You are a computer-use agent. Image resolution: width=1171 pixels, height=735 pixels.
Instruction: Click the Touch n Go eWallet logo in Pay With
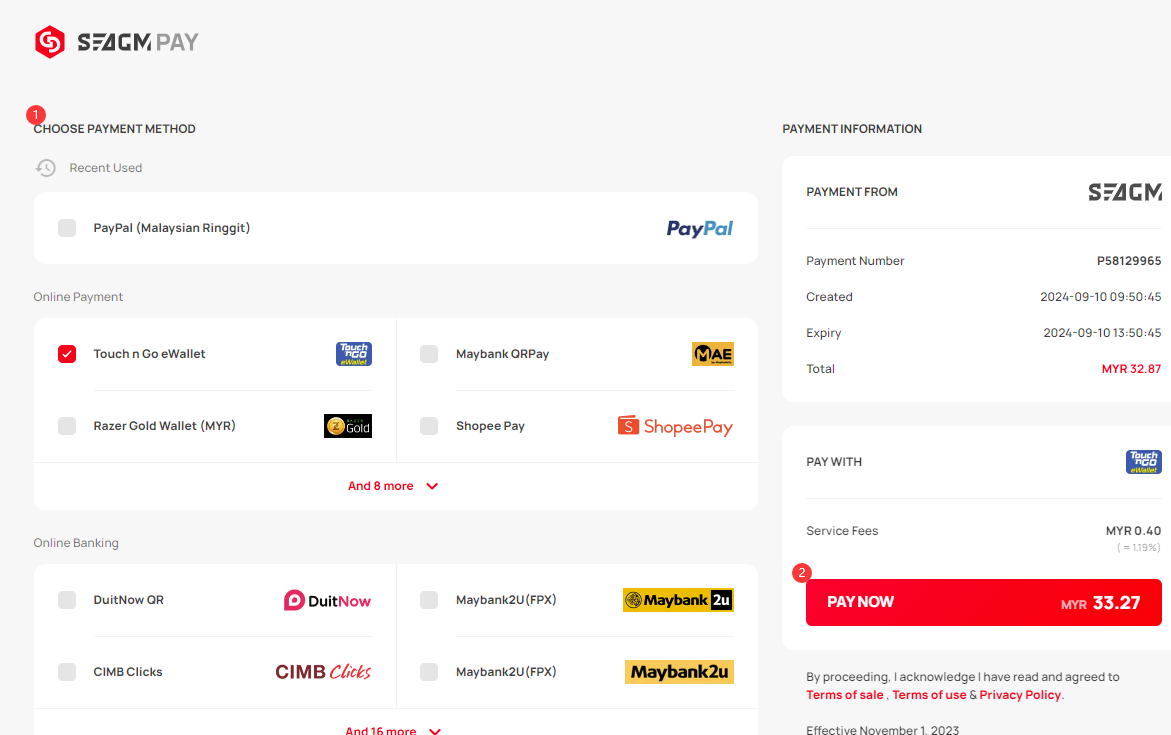pyautogui.click(x=1144, y=462)
